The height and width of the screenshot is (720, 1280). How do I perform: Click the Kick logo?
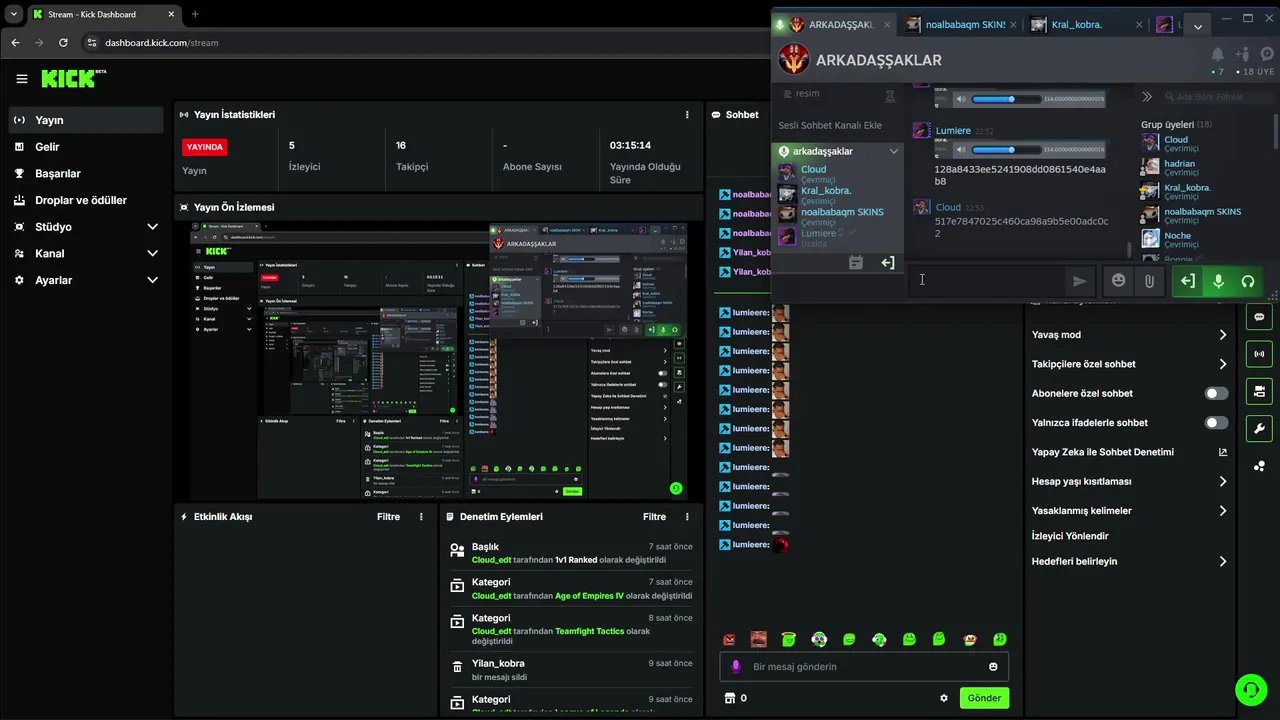click(x=73, y=78)
